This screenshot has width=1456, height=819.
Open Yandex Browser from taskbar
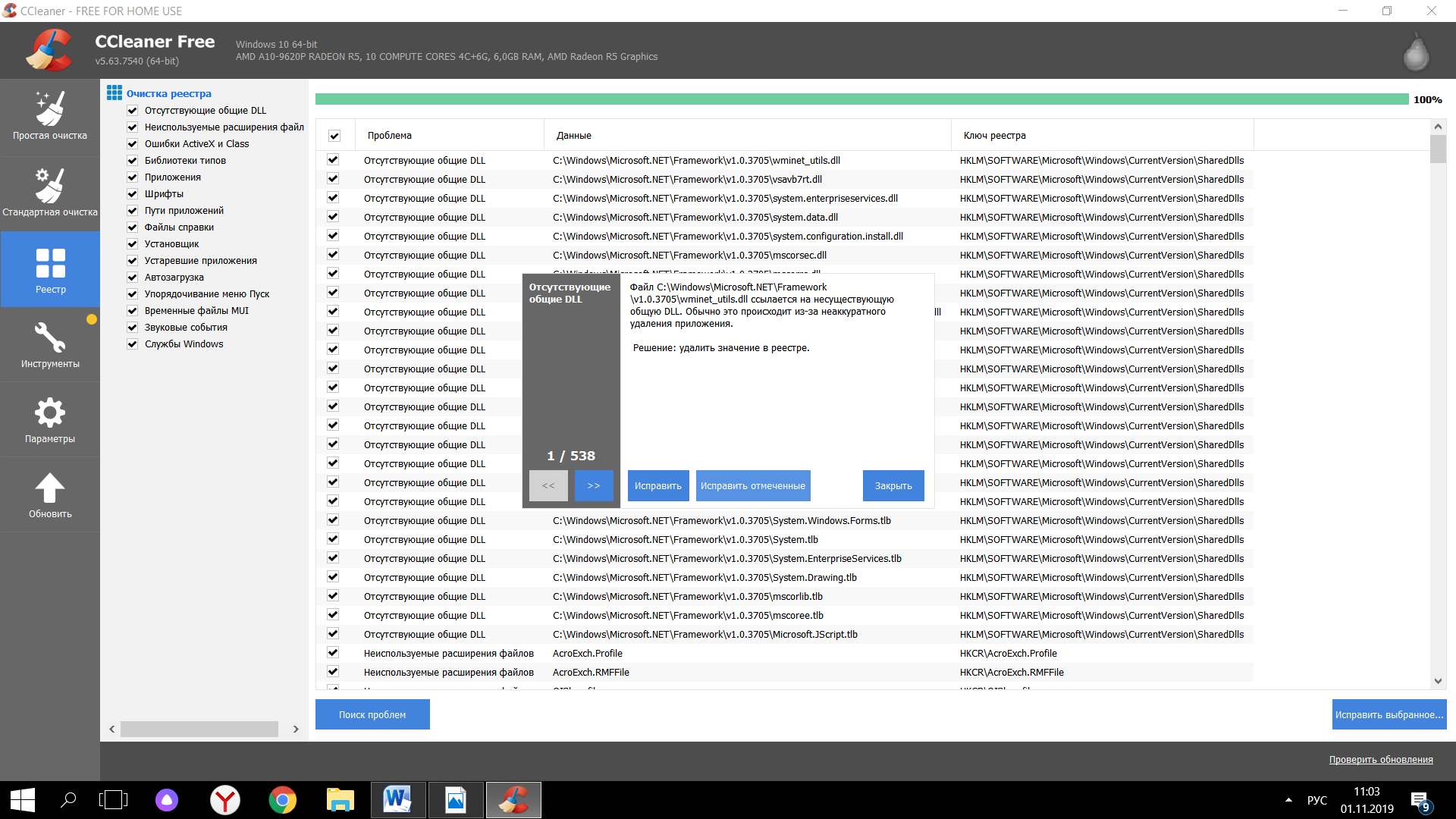(225, 800)
